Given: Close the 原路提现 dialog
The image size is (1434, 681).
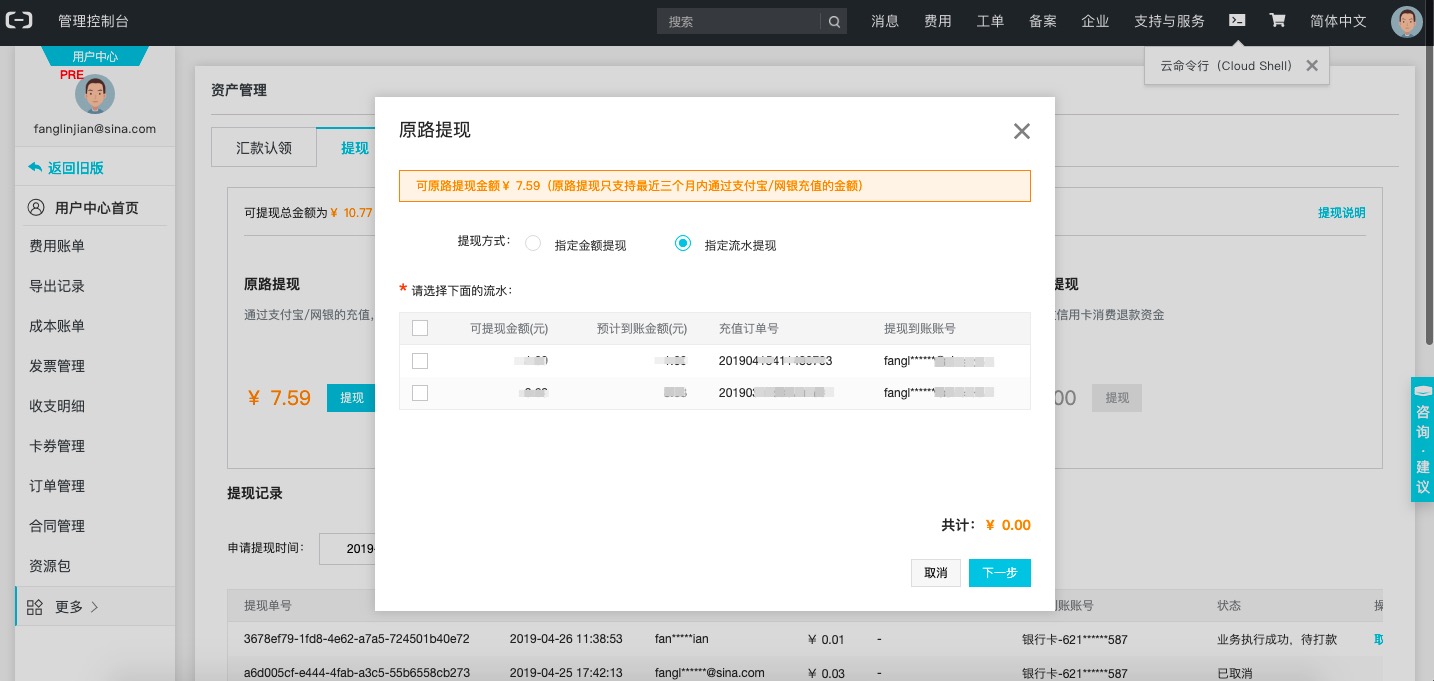Looking at the screenshot, I should pos(1021,130).
